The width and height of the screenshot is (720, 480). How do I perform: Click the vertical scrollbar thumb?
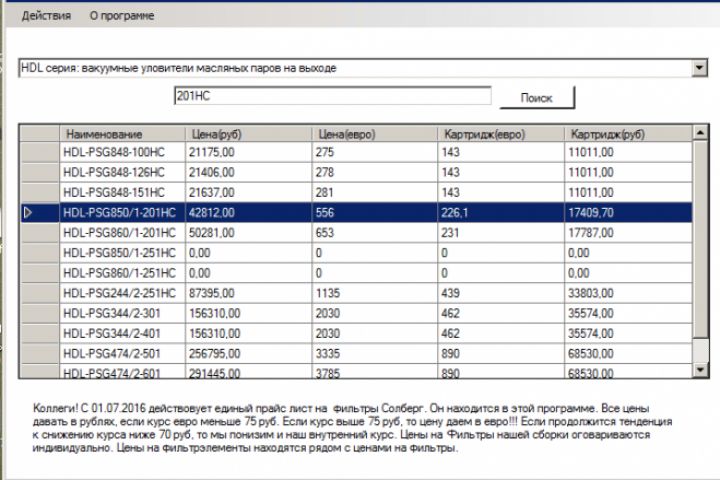tap(700, 239)
